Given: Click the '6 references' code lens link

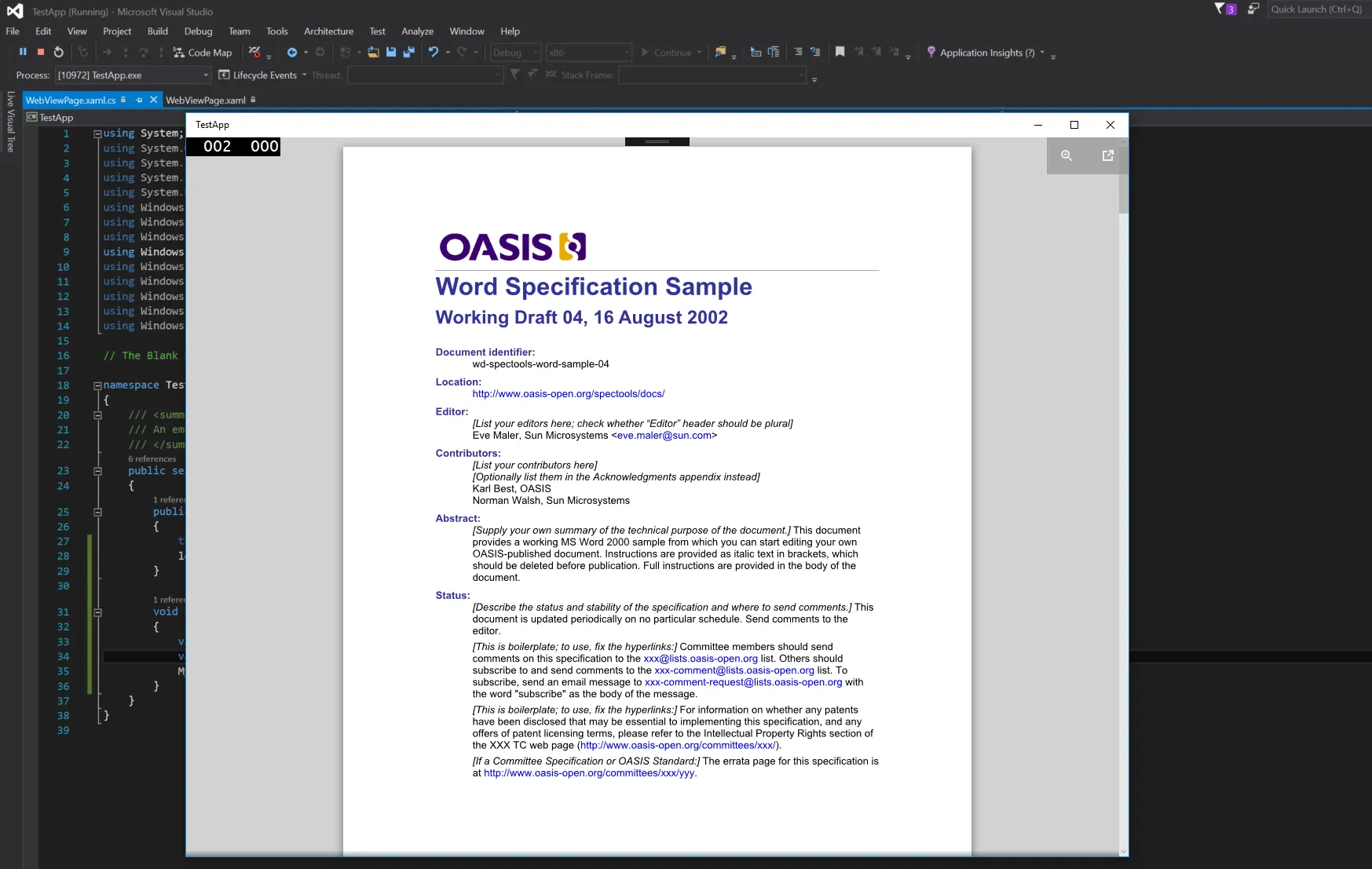Looking at the screenshot, I should (x=152, y=459).
